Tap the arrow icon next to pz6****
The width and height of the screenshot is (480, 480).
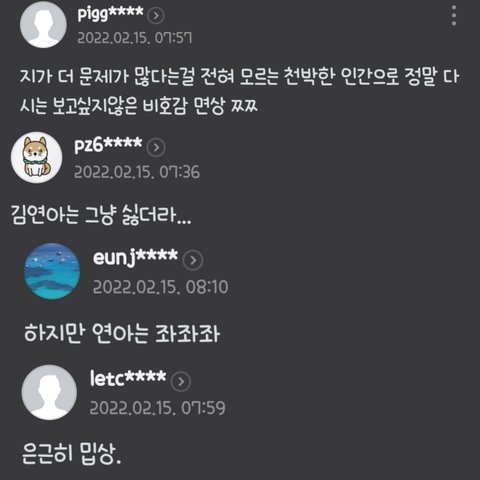pyautogui.click(x=156, y=147)
